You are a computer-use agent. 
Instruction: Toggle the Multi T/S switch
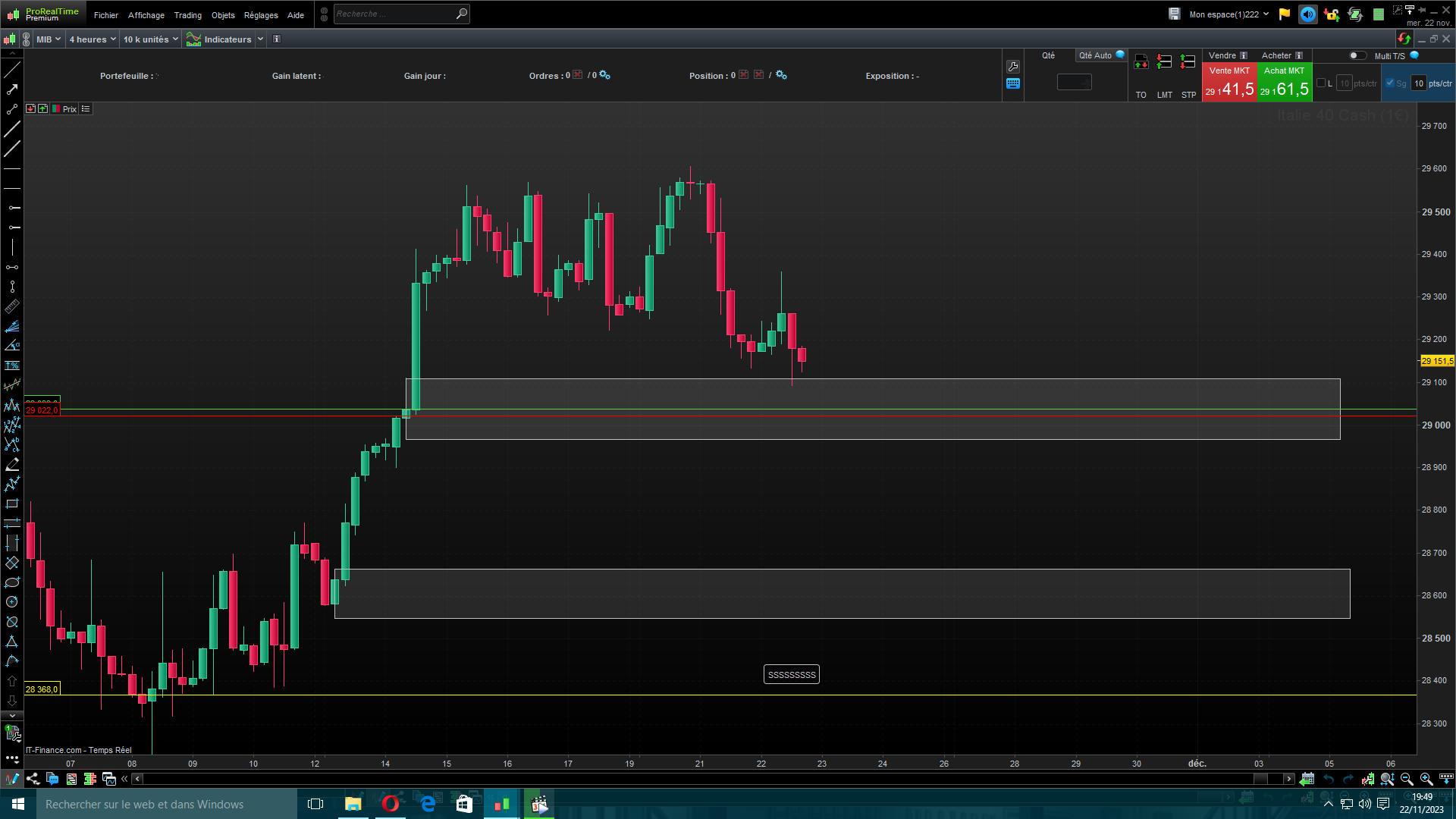(1357, 55)
